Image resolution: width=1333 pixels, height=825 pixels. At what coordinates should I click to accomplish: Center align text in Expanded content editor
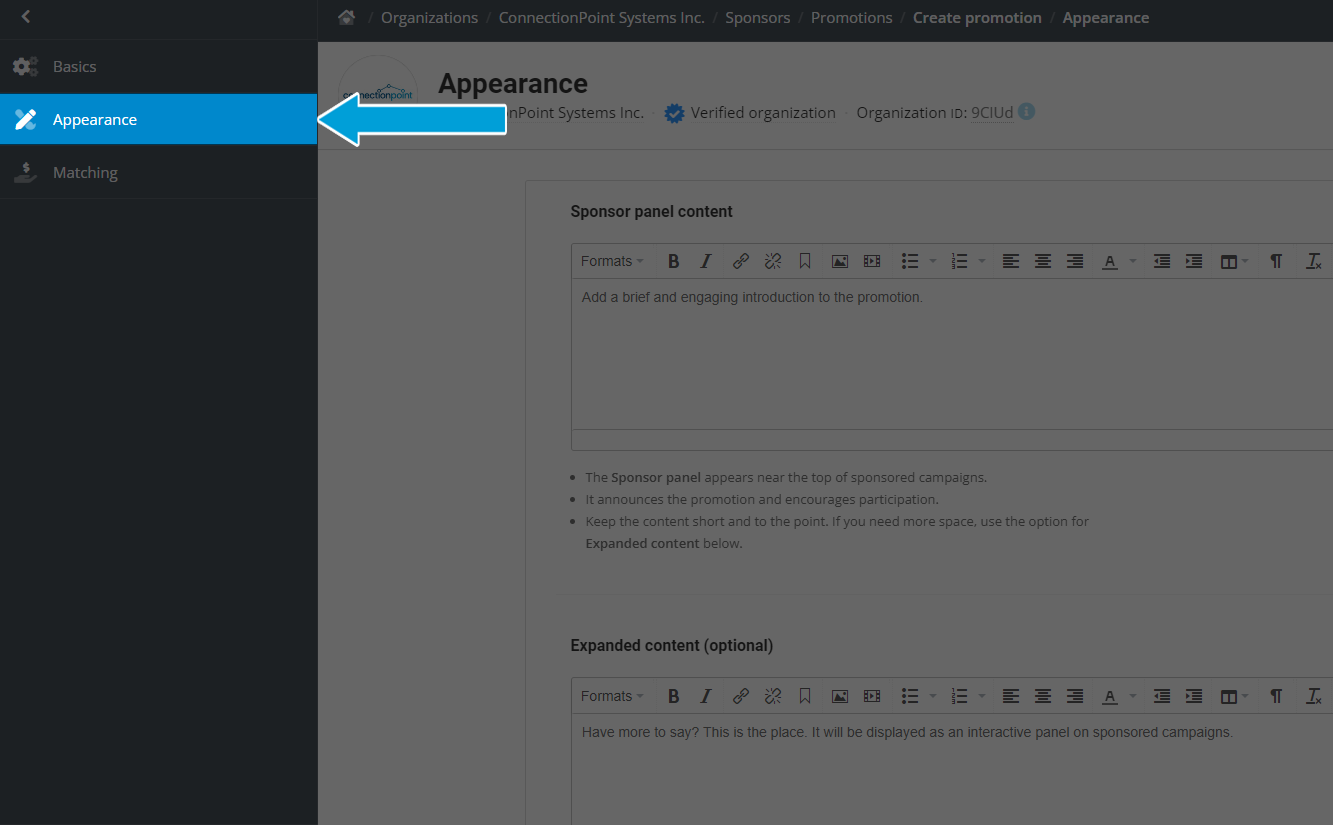[x=1043, y=696]
